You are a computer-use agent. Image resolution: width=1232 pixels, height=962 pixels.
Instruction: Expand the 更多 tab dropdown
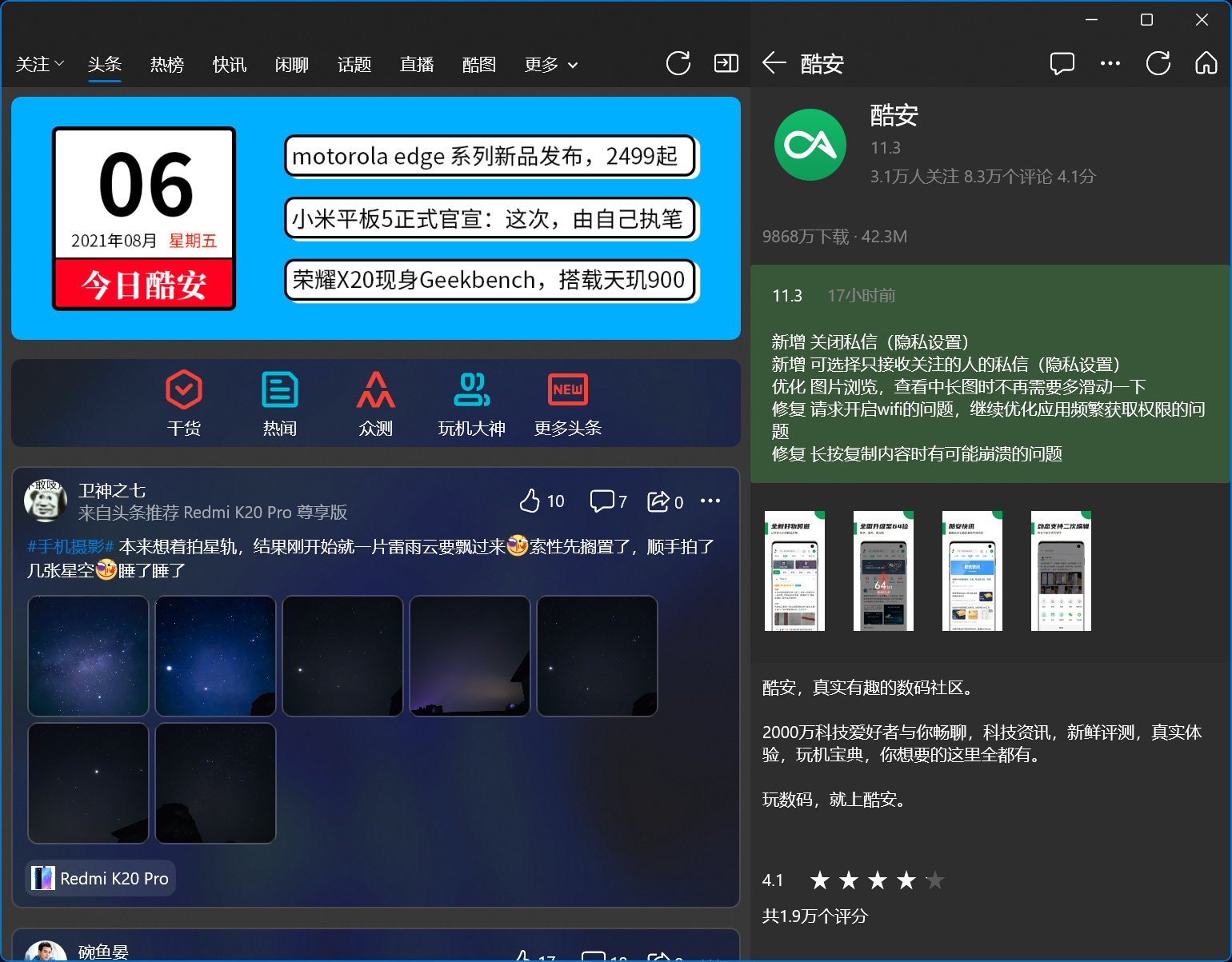(x=551, y=64)
